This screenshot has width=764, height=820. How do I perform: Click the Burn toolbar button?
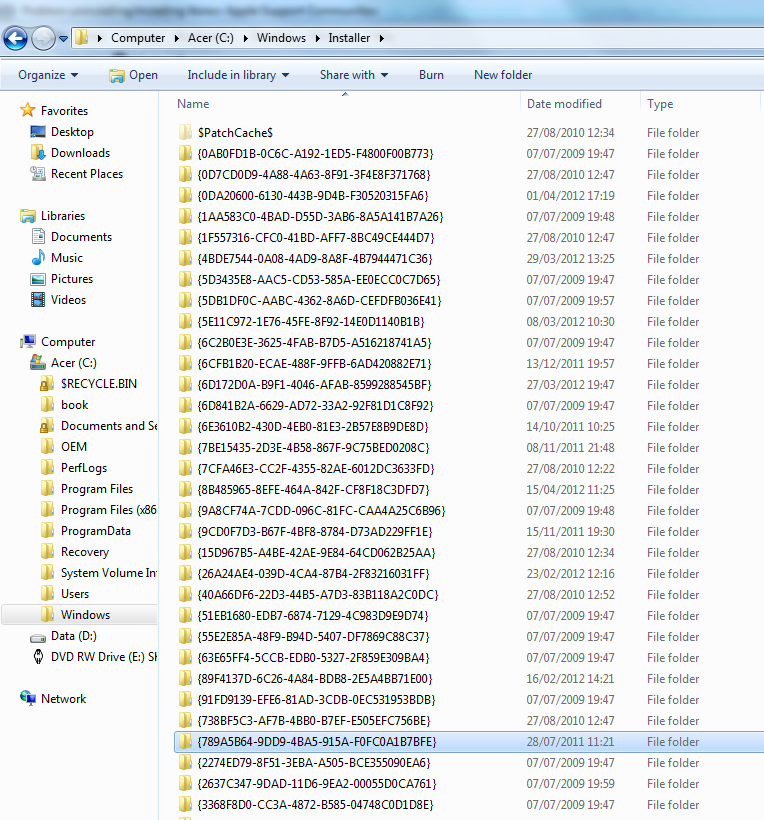pyautogui.click(x=431, y=75)
